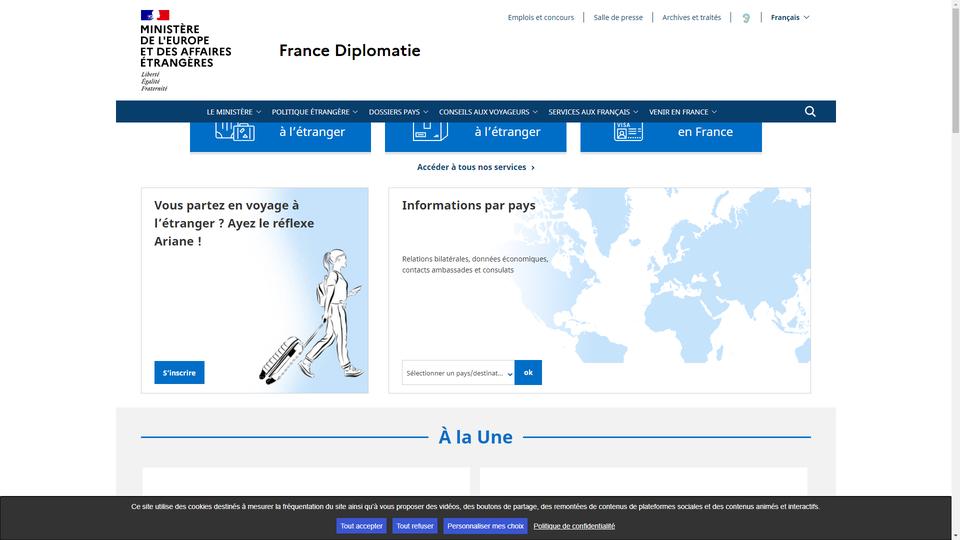This screenshot has height=540, width=960.
Task: Click the French flag ministry logo
Action: click(x=186, y=50)
